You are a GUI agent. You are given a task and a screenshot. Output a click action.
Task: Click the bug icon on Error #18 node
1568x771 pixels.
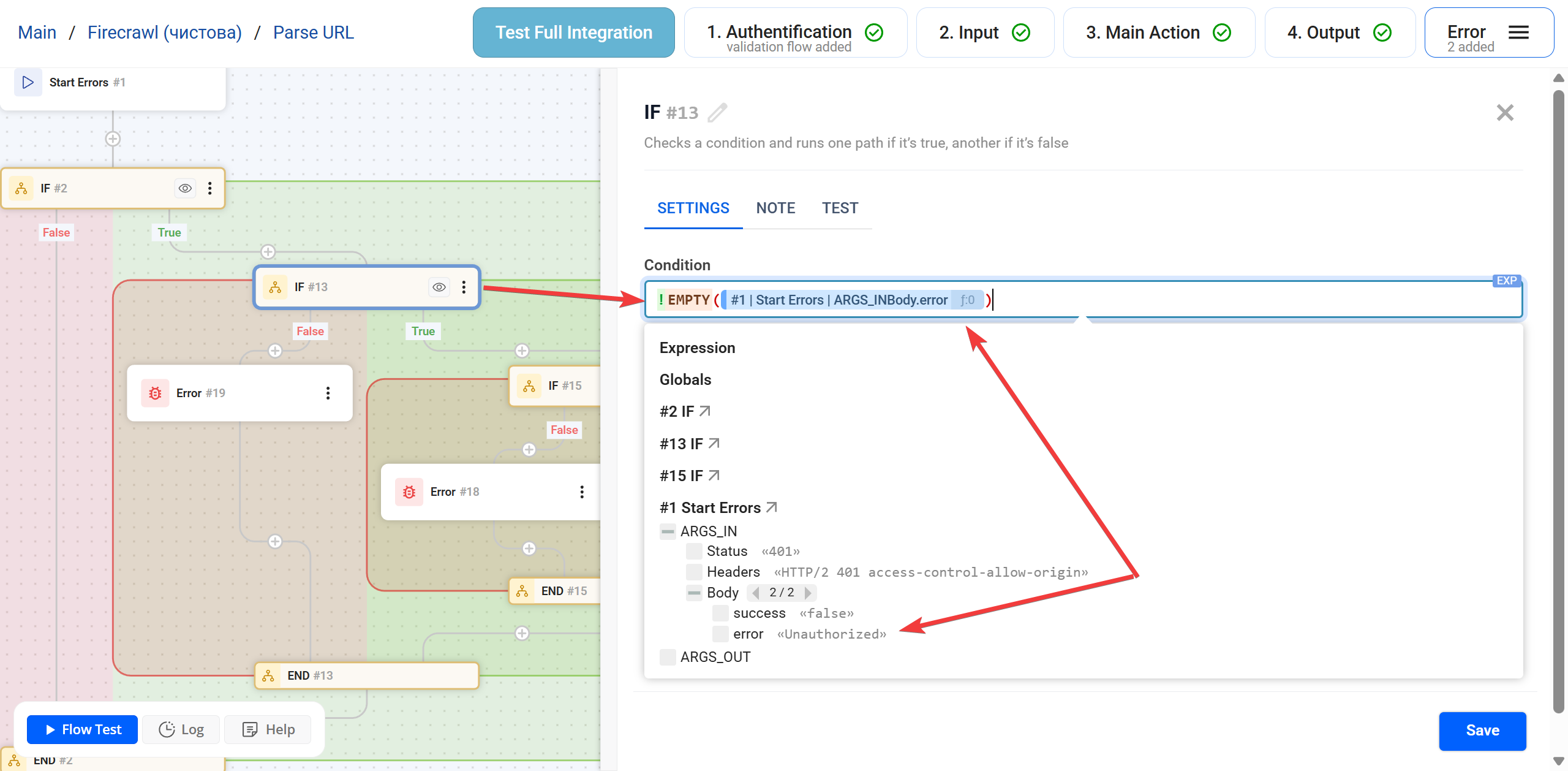coord(409,492)
